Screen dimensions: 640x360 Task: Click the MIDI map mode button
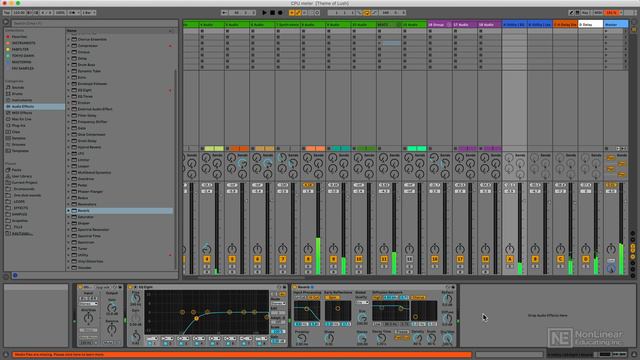click(x=598, y=13)
